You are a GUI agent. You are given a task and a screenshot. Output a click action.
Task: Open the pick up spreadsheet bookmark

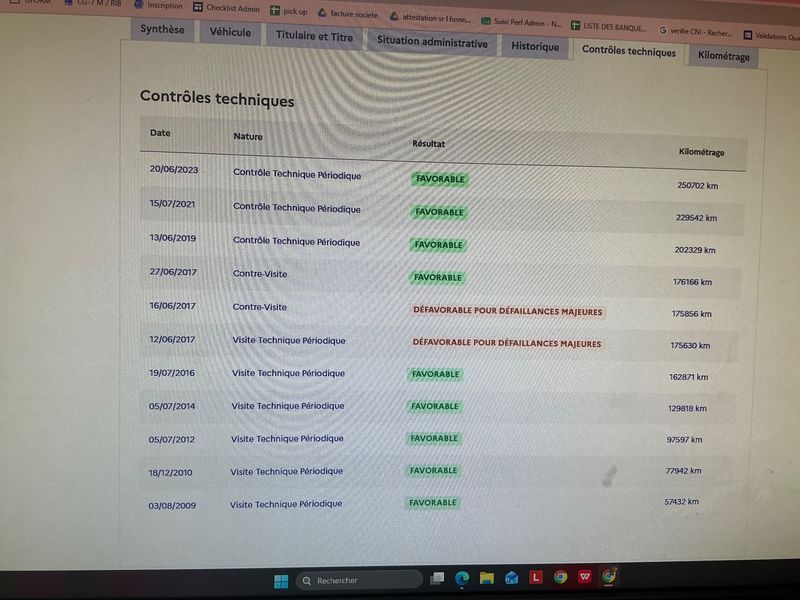click(289, 11)
